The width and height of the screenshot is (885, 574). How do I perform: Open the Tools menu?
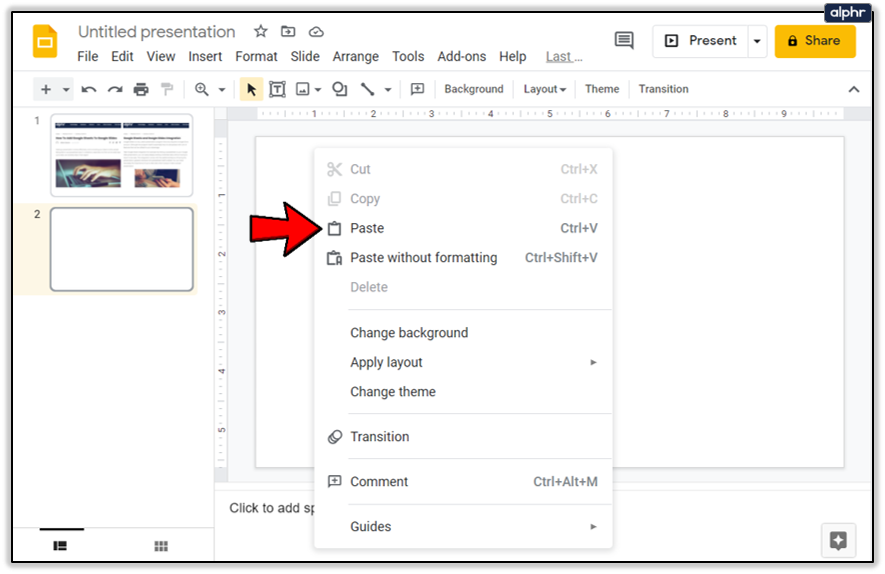(x=408, y=56)
